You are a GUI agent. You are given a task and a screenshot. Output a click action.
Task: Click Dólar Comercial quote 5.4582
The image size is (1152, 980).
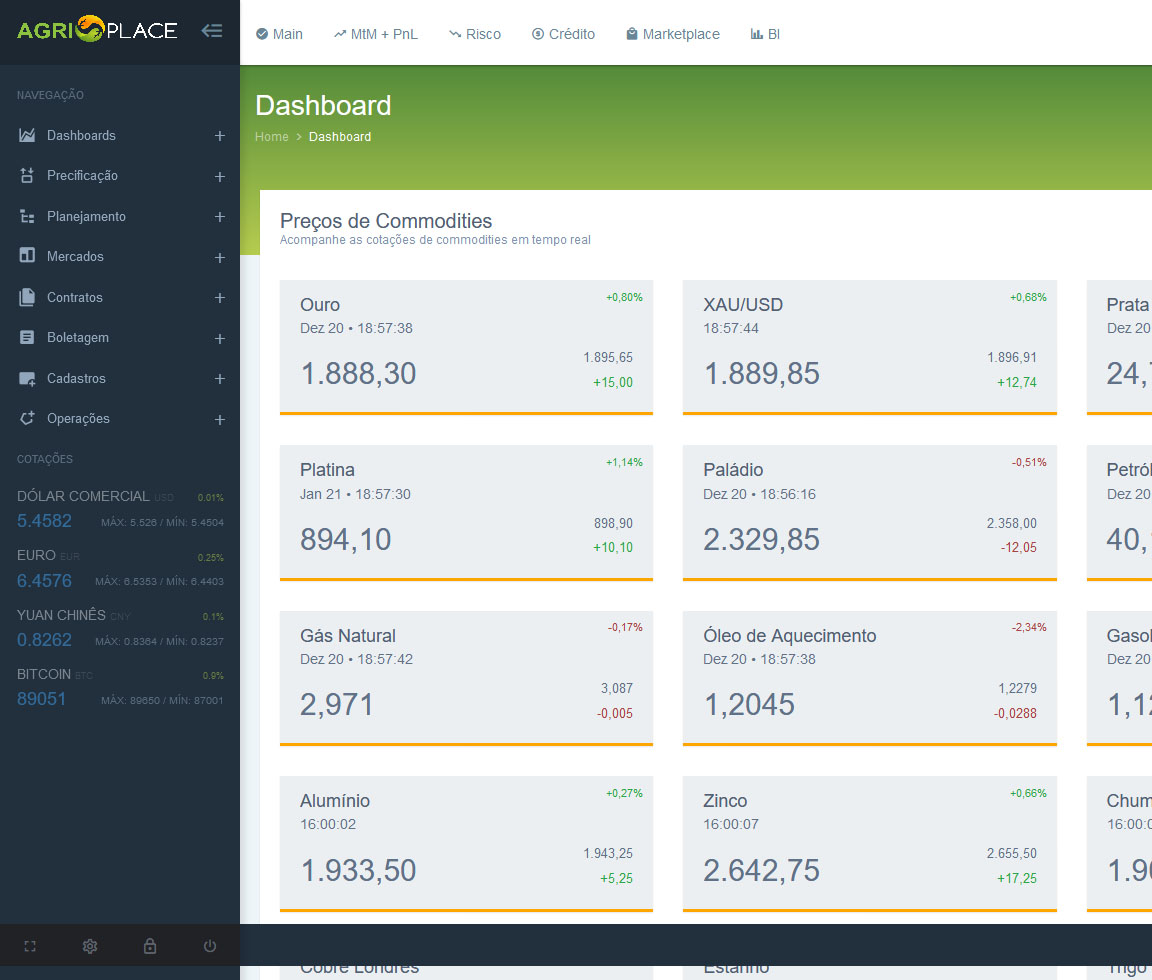[x=44, y=521]
